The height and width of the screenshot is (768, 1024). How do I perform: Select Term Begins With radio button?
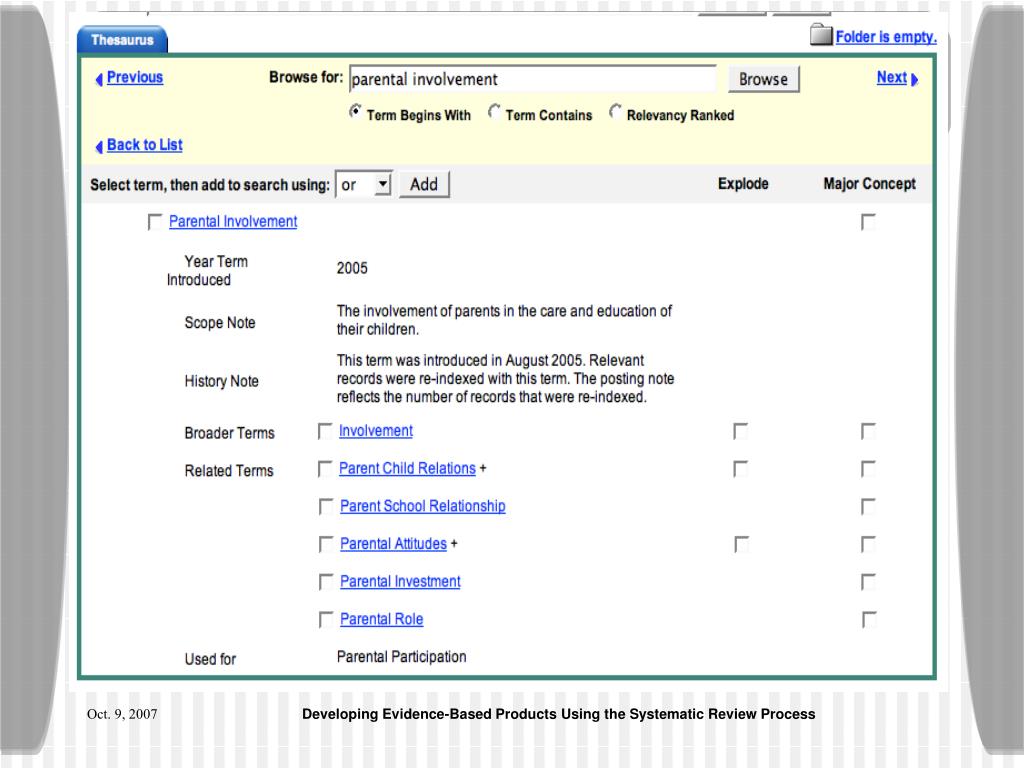click(355, 112)
